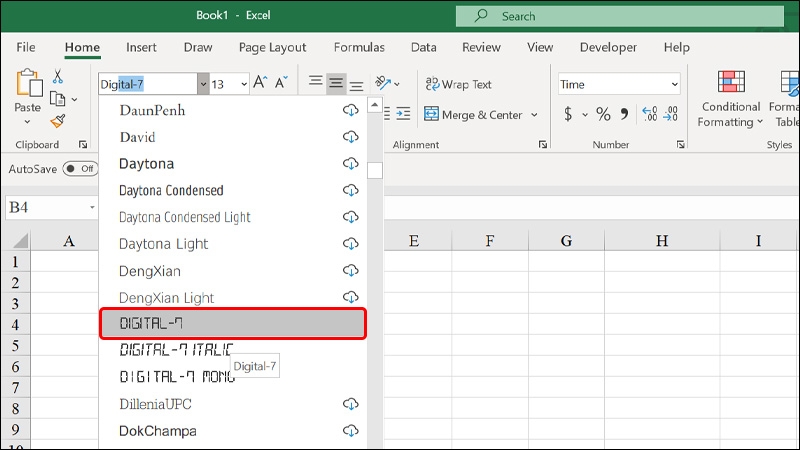This screenshot has width=800, height=450.
Task: Expand Merge & Center options arrow
Action: coord(534,115)
